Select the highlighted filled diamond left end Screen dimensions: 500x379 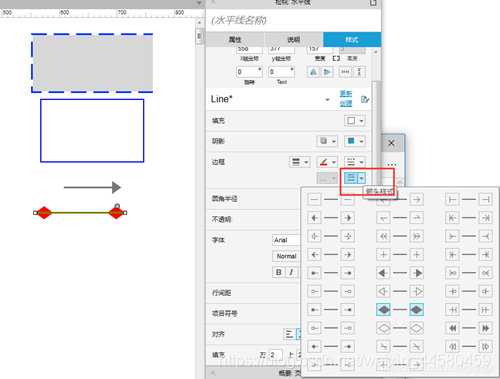tap(383, 310)
